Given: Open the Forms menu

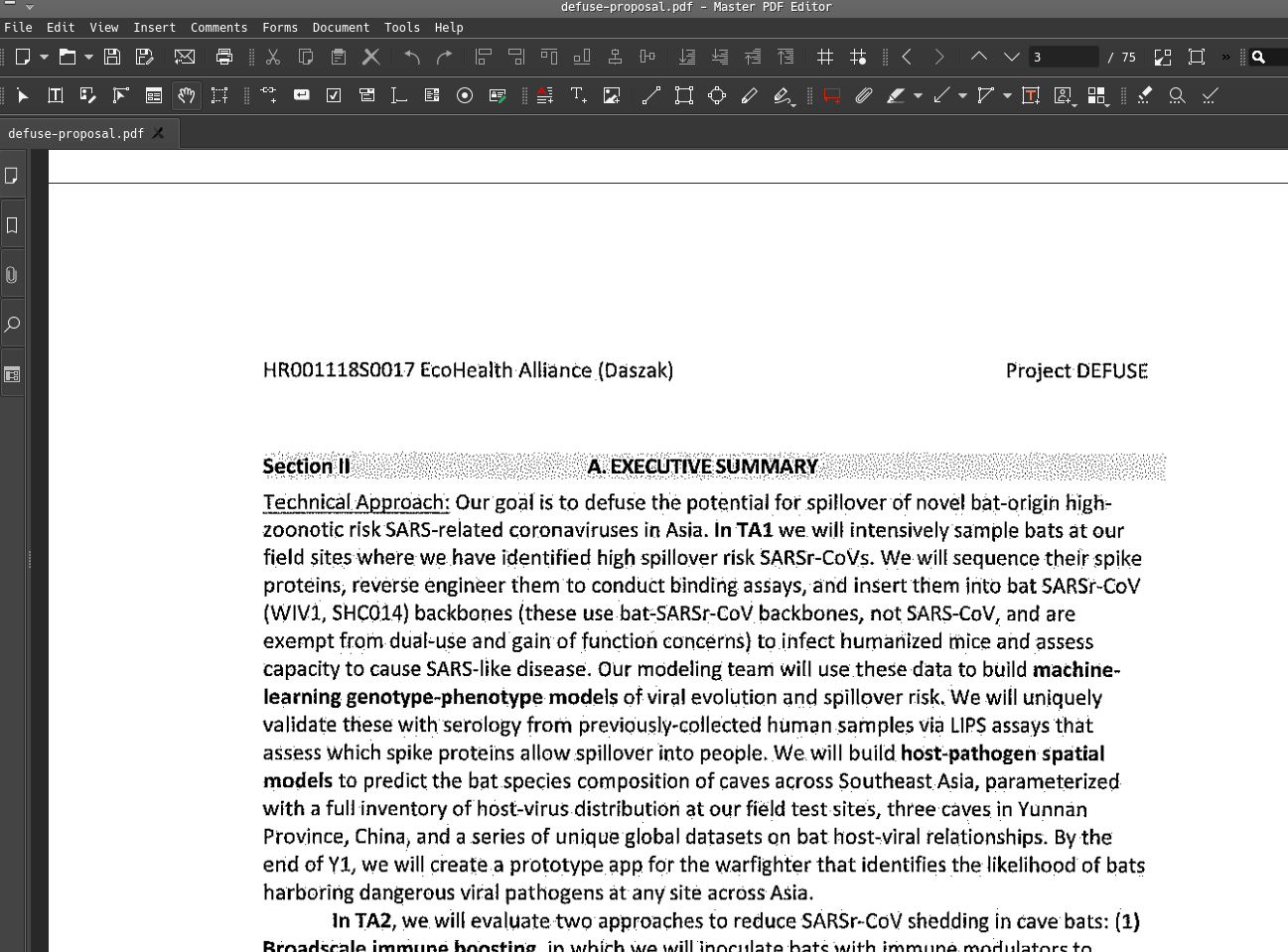Looking at the screenshot, I should [280, 28].
